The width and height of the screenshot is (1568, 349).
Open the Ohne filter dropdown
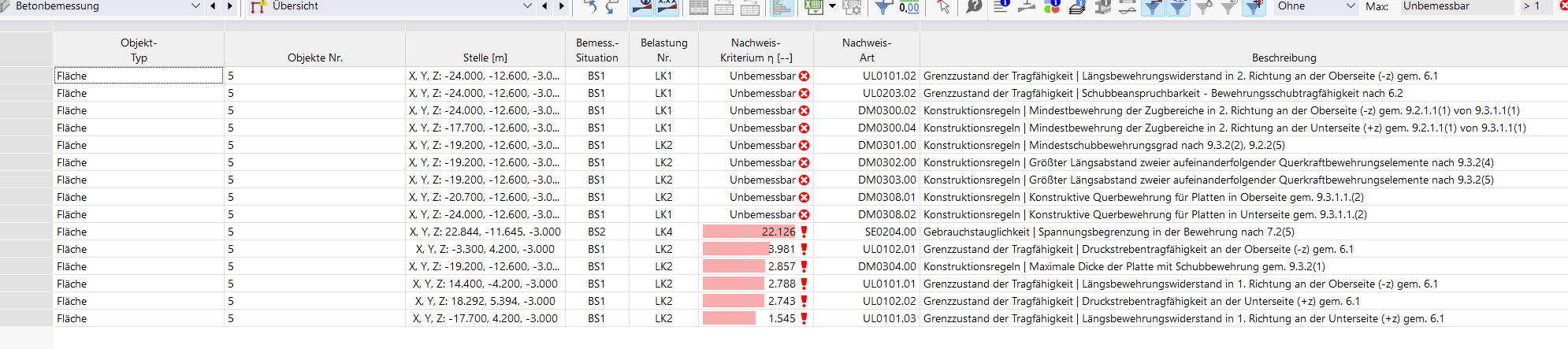tap(1351, 6)
